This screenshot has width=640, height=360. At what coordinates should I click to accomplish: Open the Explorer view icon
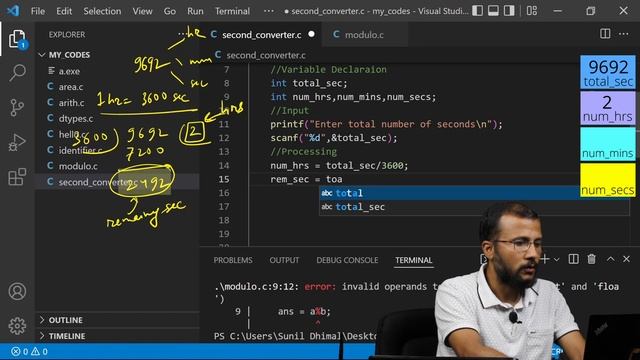tap(17, 39)
